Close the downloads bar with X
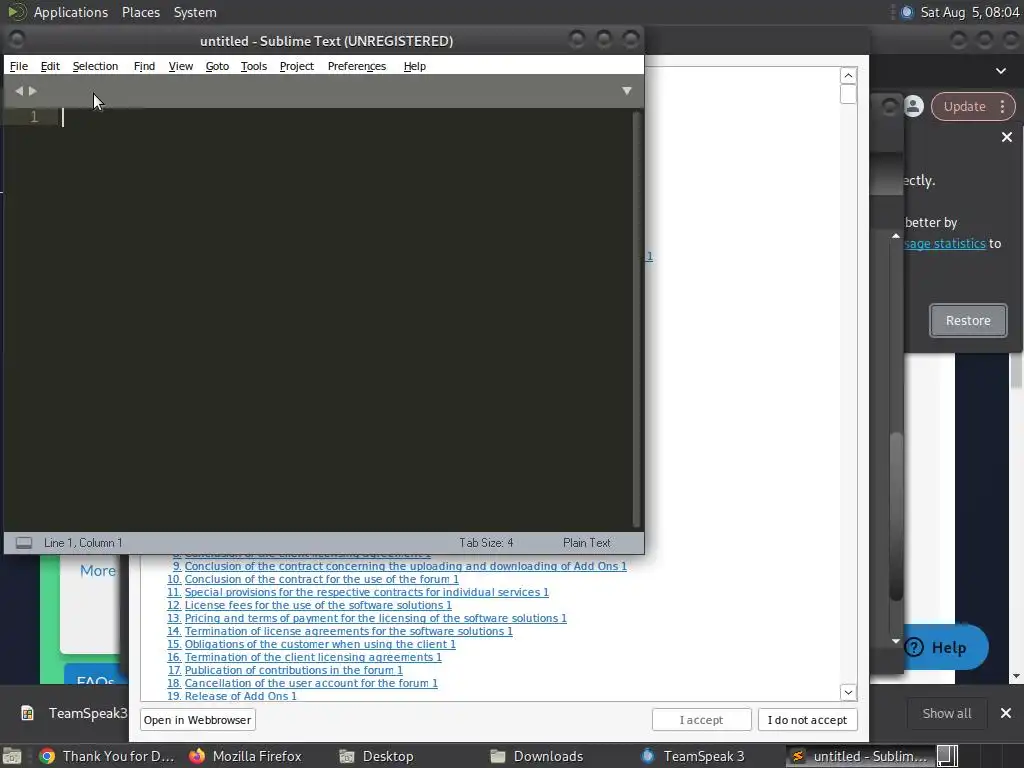Viewport: 1024px width, 768px height. [1006, 713]
